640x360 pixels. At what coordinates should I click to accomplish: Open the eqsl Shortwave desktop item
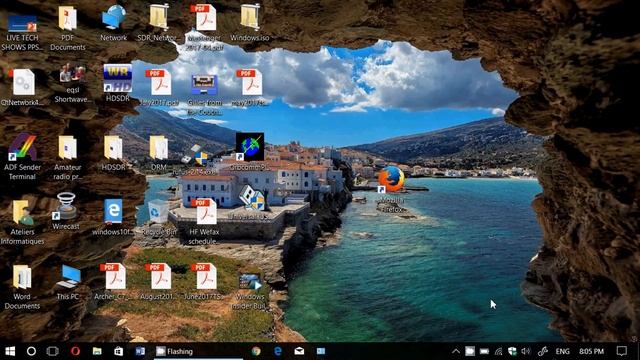[x=72, y=84]
